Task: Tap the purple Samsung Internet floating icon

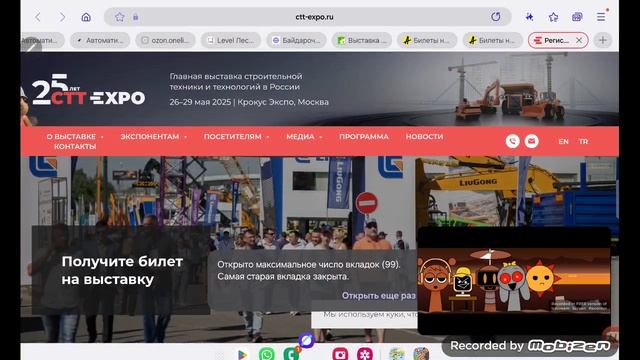Action: [x=306, y=340]
